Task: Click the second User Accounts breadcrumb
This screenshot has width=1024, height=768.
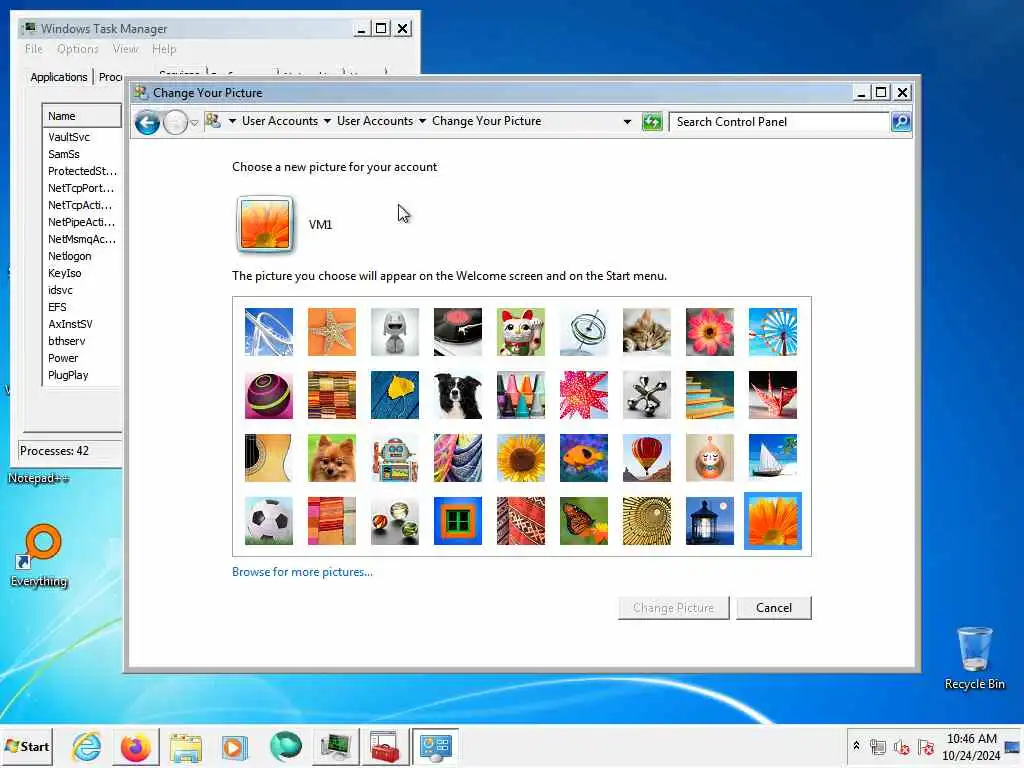Action: pyautogui.click(x=375, y=121)
